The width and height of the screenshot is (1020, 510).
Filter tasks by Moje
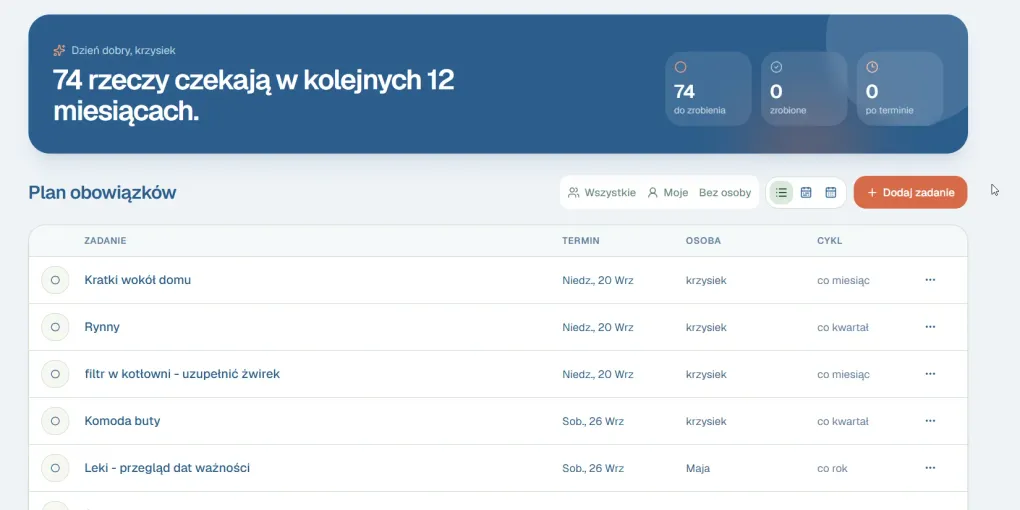click(x=667, y=193)
